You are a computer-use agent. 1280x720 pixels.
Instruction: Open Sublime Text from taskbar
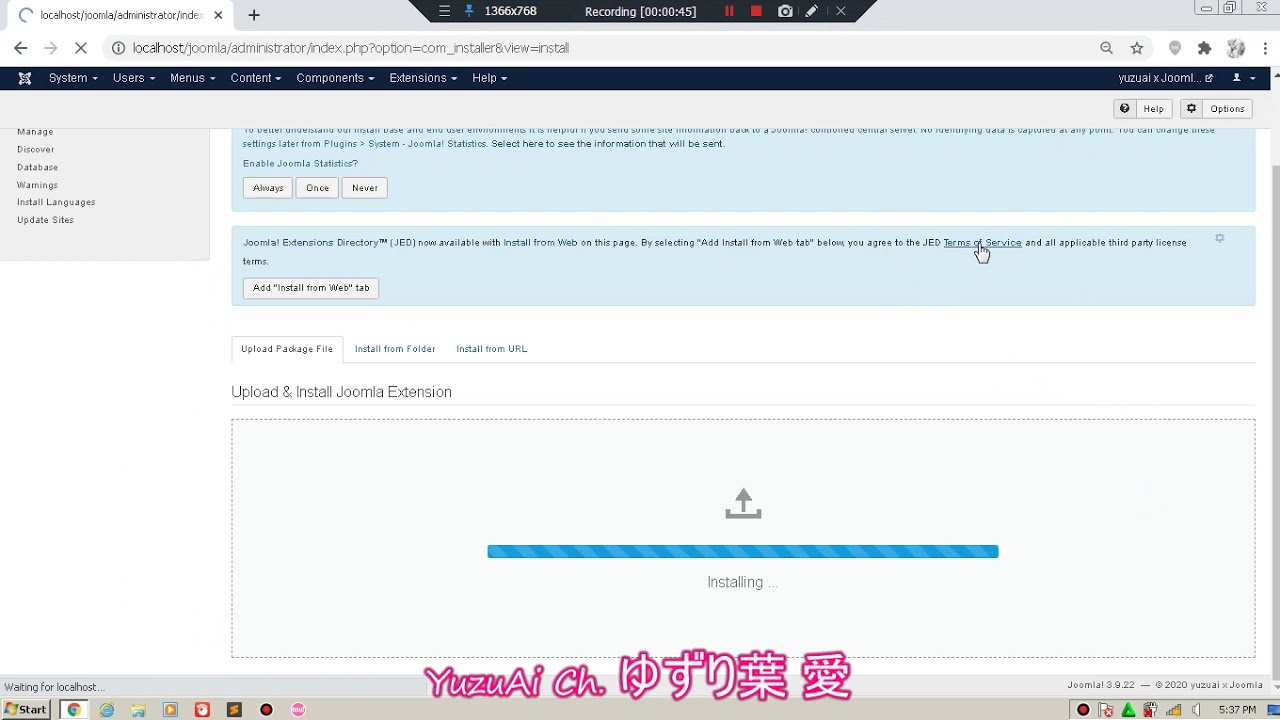[234, 710]
